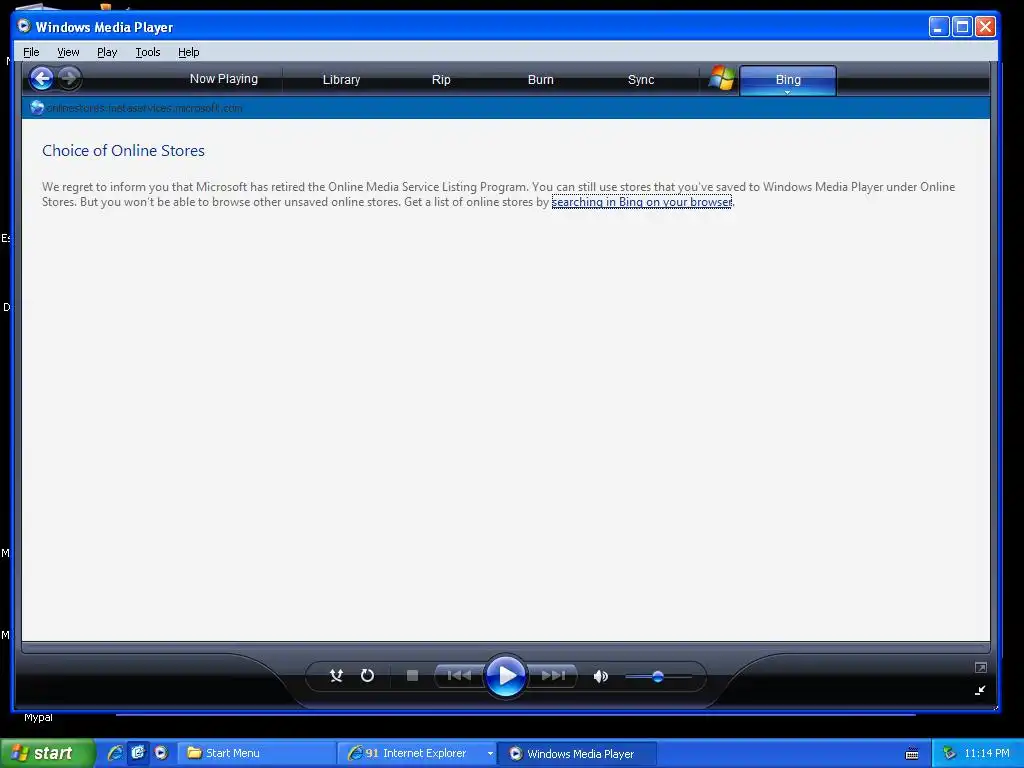
Task: Switch to the Library tab
Action: tap(342, 80)
